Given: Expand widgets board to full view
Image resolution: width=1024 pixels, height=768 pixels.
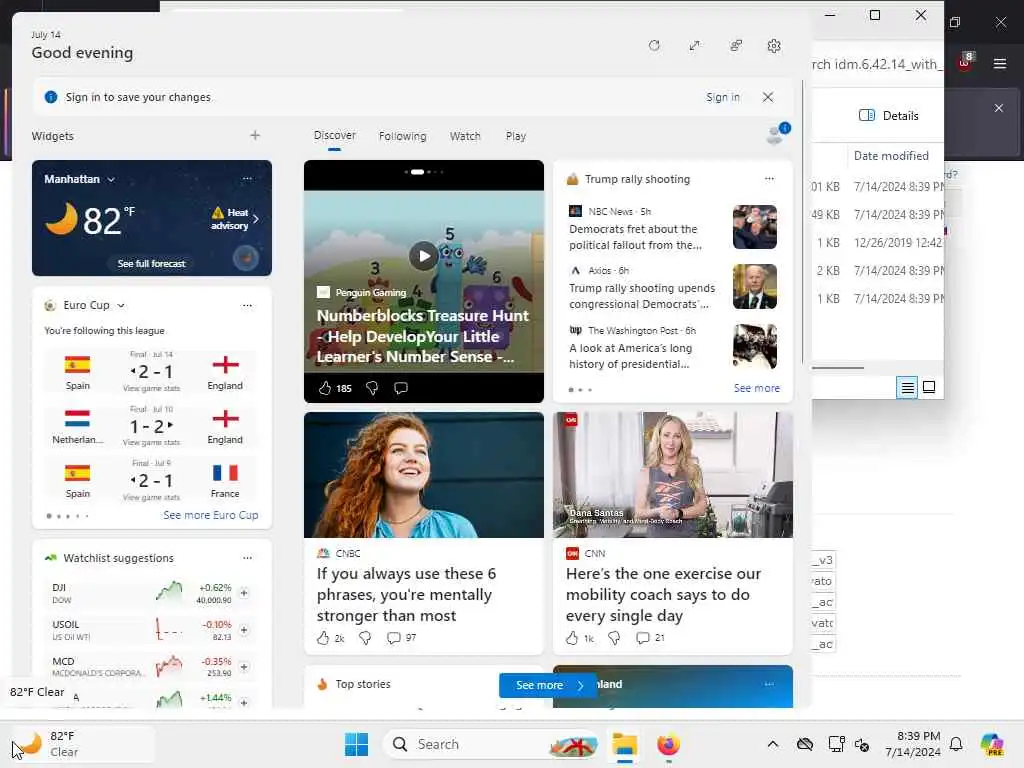Looking at the screenshot, I should click(x=695, y=46).
